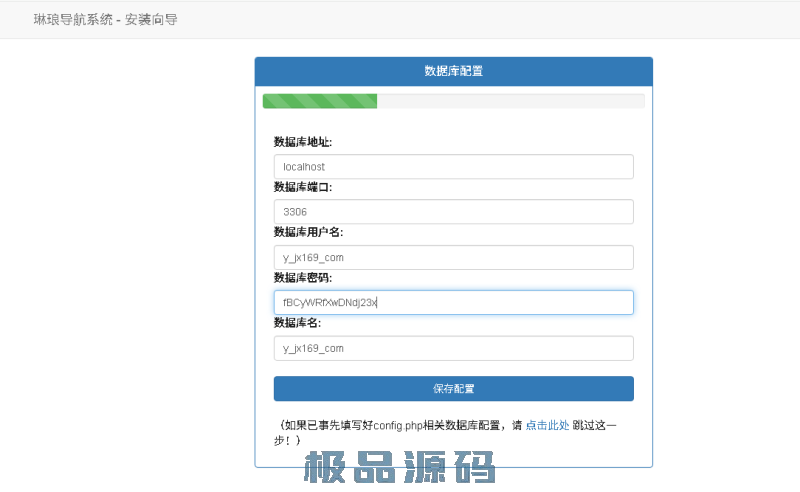Click the 数据库地址 label

click(303, 142)
